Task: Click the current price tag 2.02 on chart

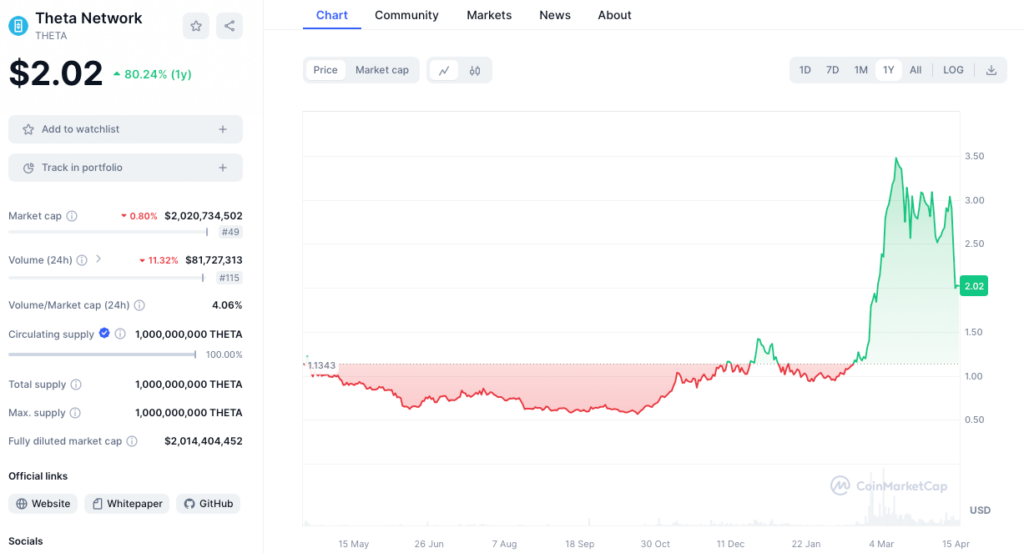Action: coord(974,286)
